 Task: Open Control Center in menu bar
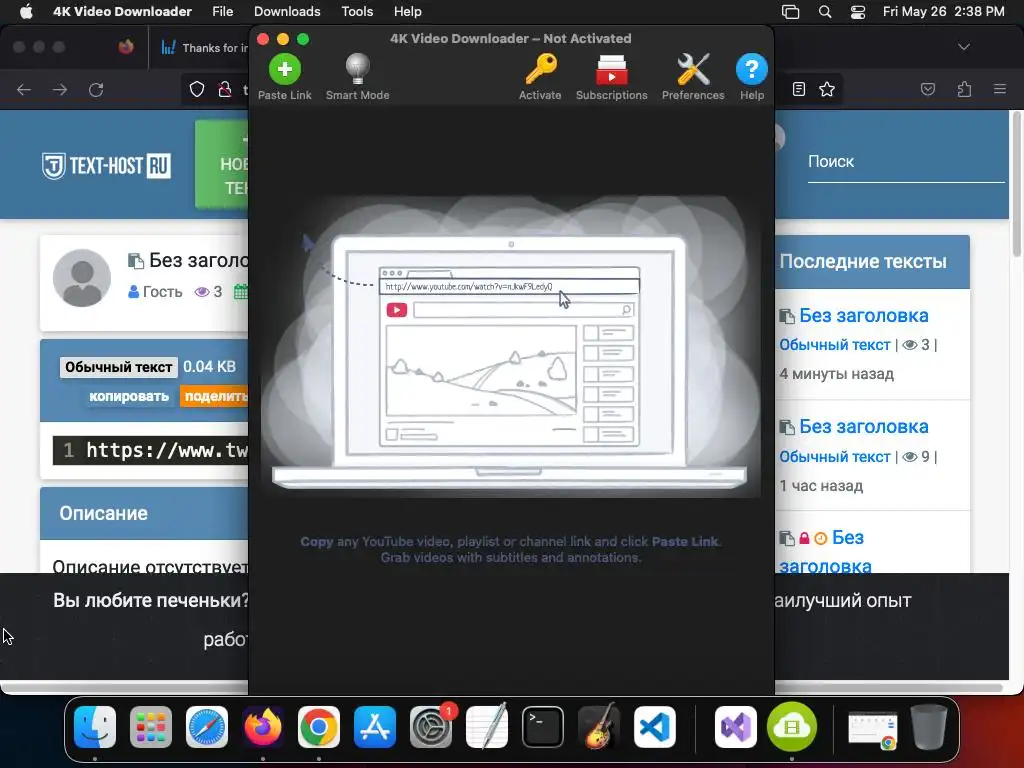pyautogui.click(x=857, y=12)
